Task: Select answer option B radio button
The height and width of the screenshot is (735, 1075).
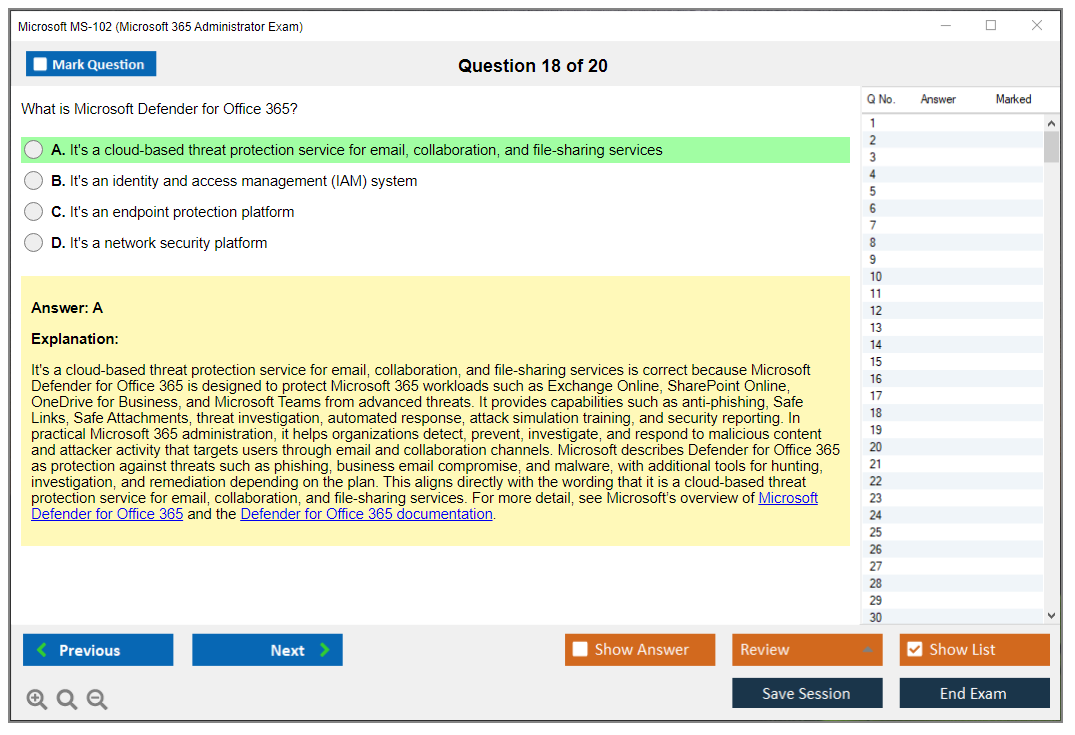Action: (34, 180)
